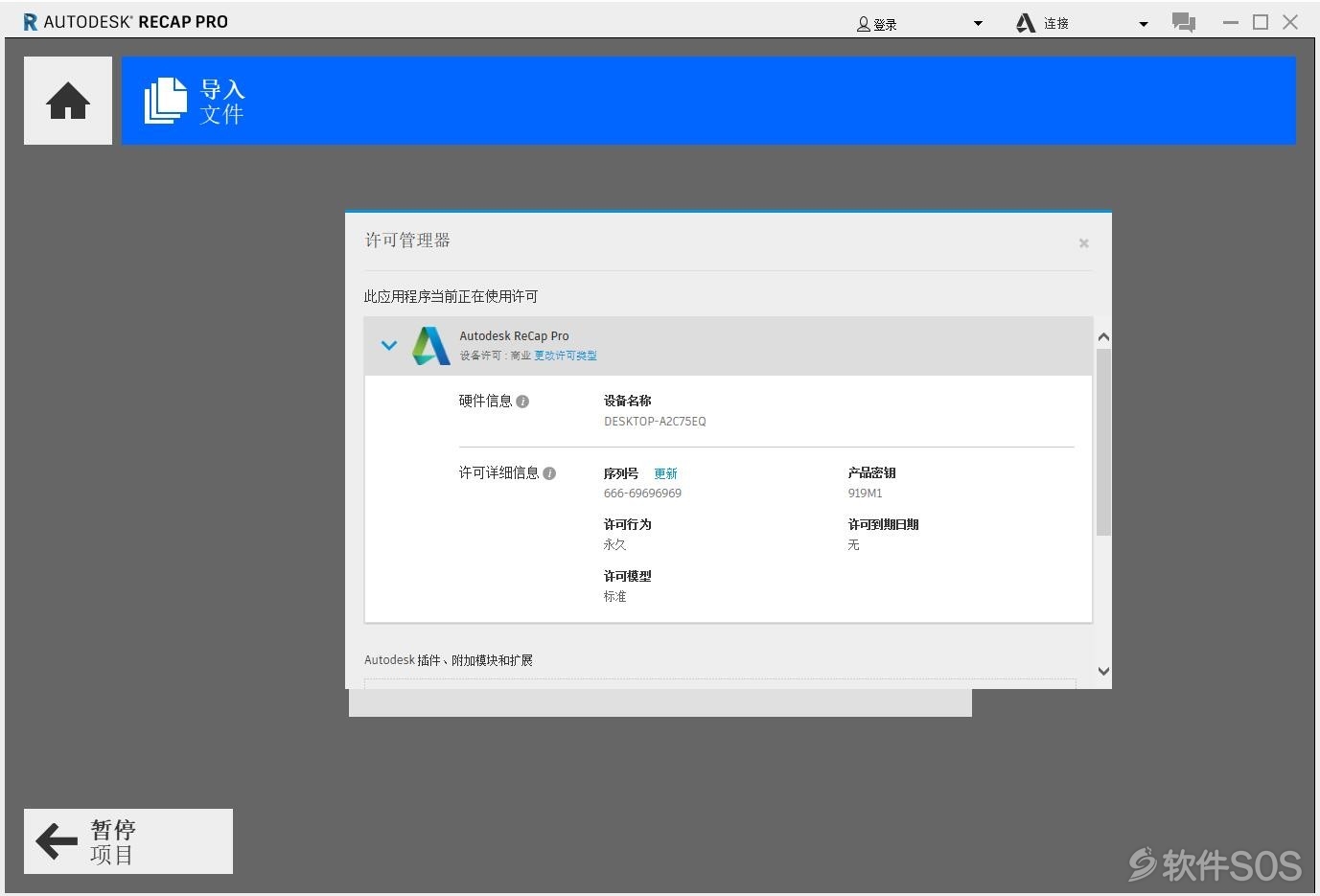Select the device name DESKTOP-A2C75EQ

click(655, 422)
